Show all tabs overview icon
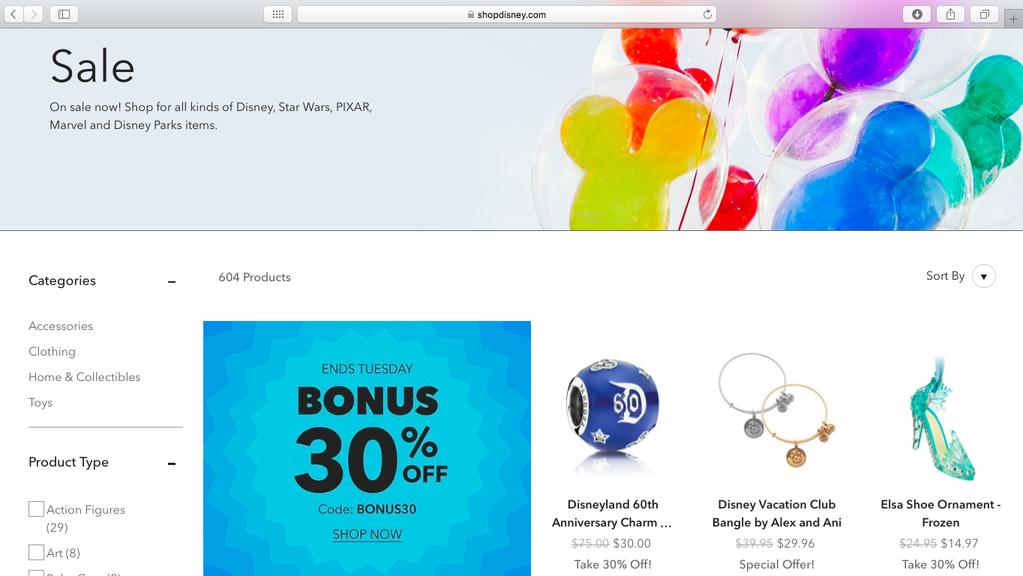 tap(985, 14)
